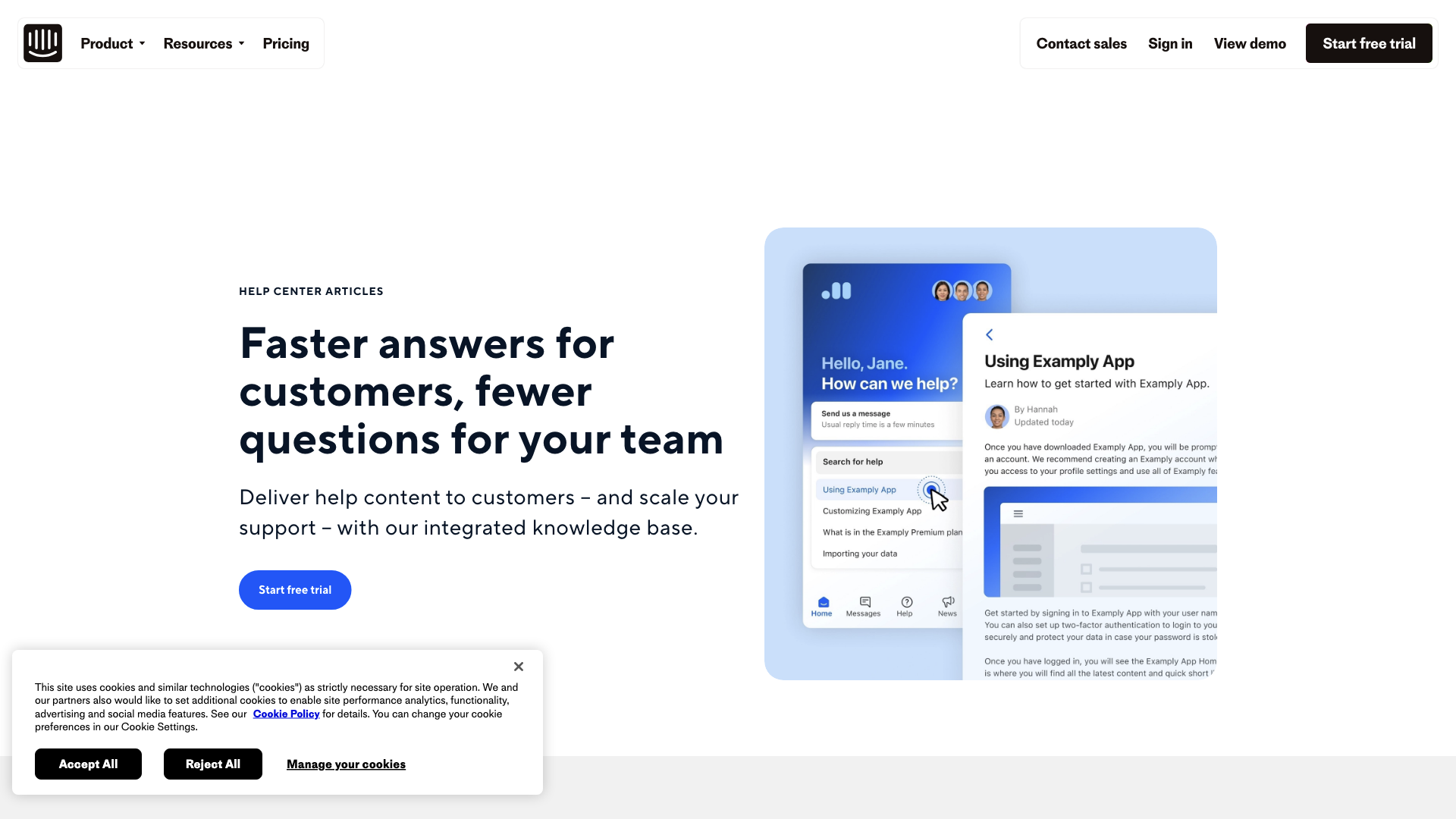Click the Intercom logo icon top left
1456x819 pixels.
[42, 42]
